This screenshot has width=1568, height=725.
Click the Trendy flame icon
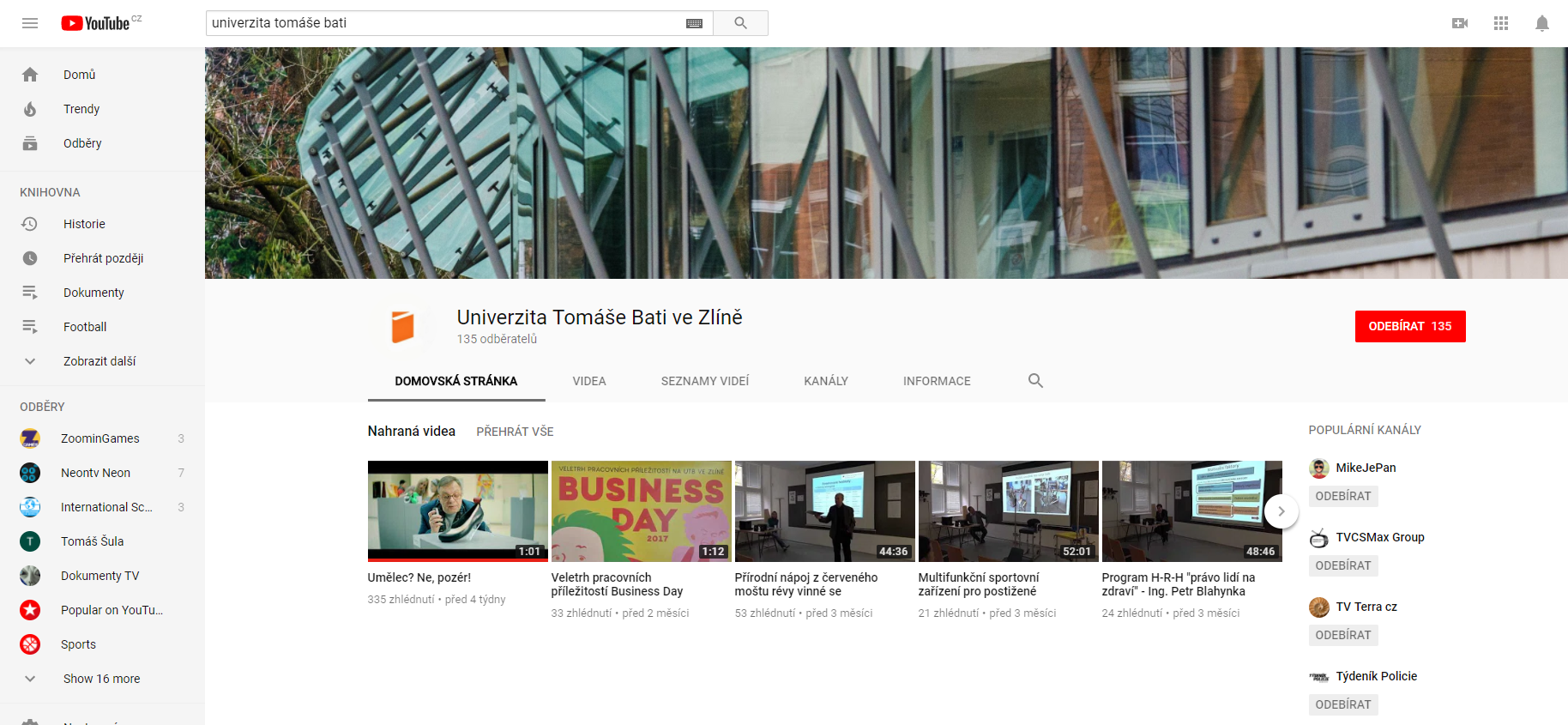(x=30, y=109)
